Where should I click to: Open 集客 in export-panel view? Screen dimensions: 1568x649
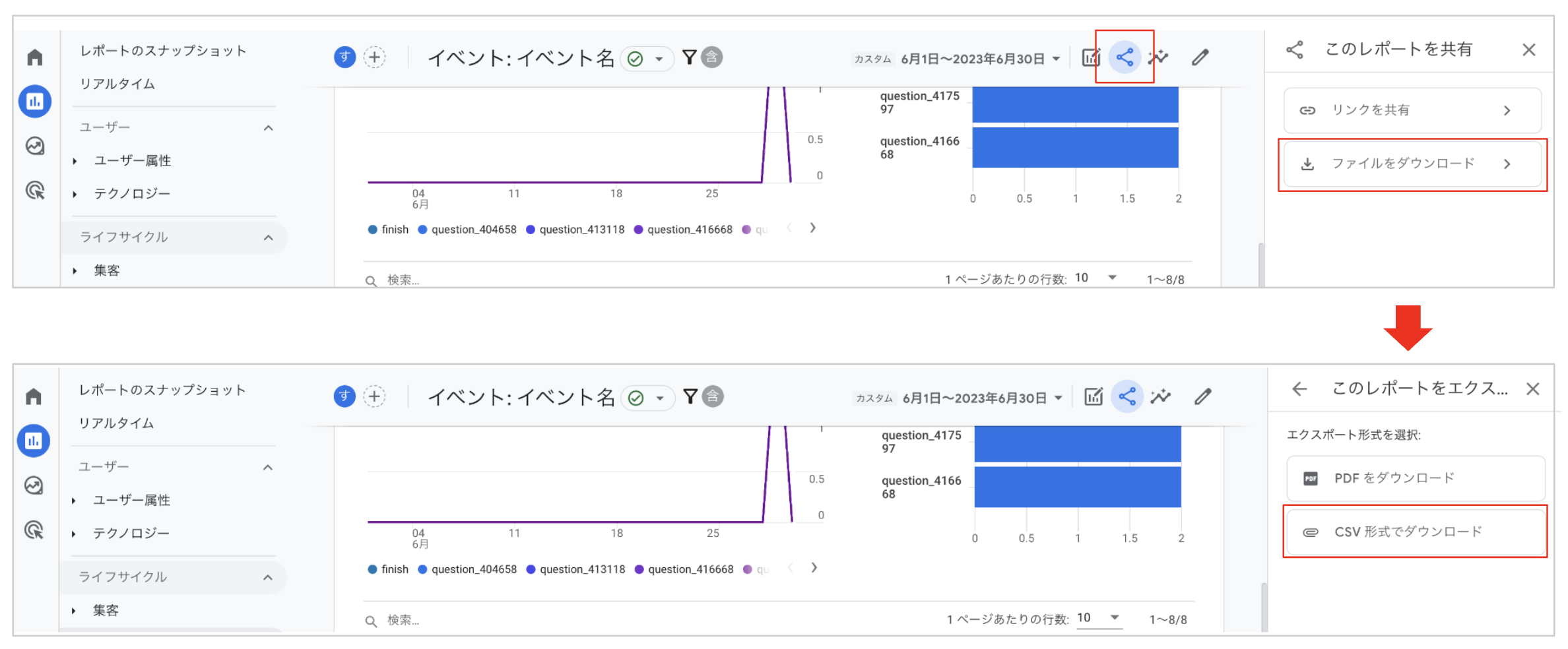coord(106,610)
